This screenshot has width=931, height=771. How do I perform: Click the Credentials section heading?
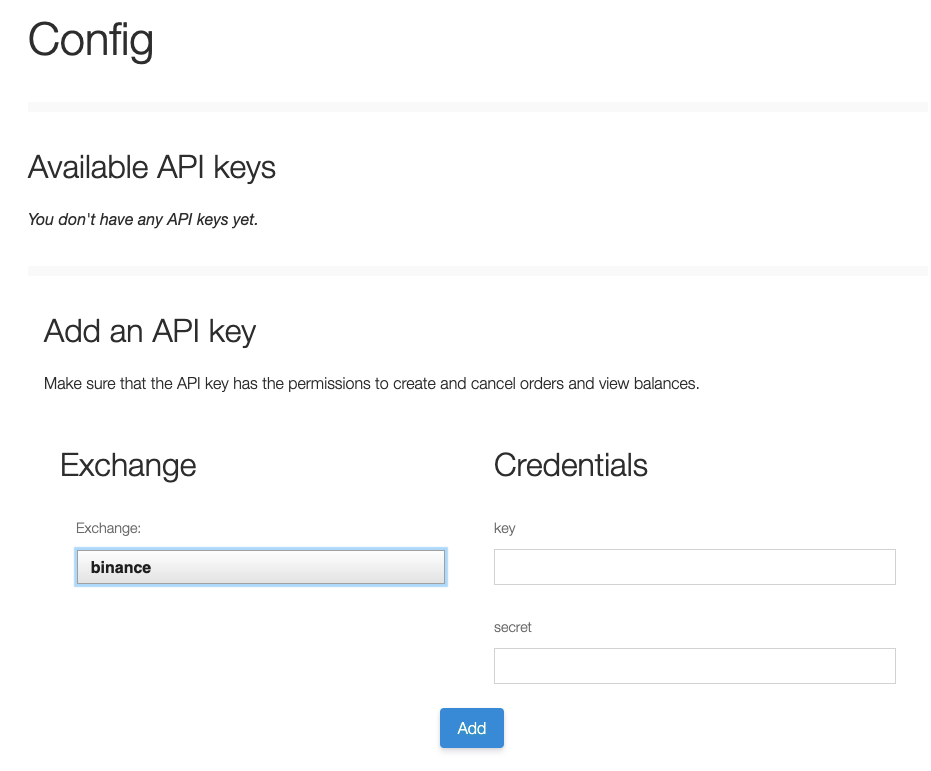(570, 465)
